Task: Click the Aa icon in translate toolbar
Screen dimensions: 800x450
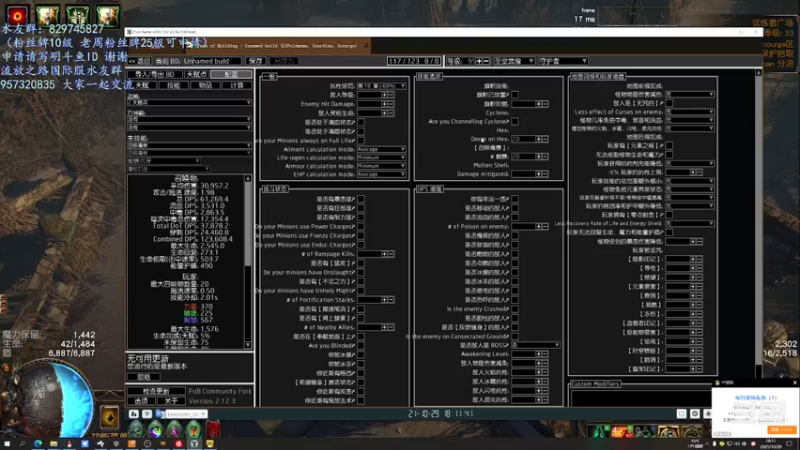Action: [x=134, y=414]
